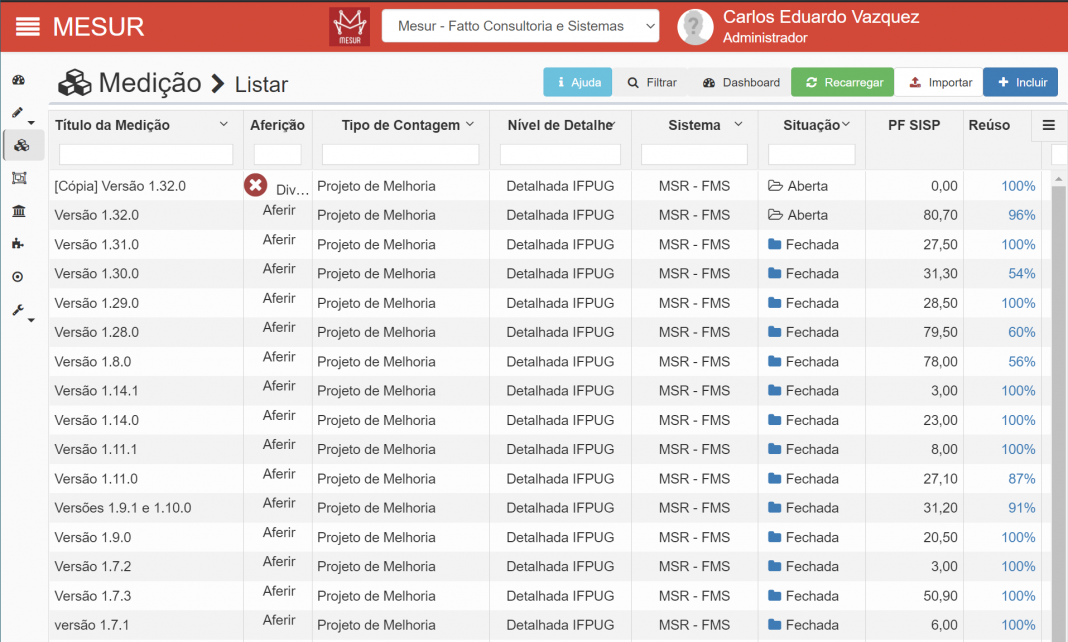The height and width of the screenshot is (642, 1068).
Task: Click the Listar breadcrumb text
Action: coord(262,84)
